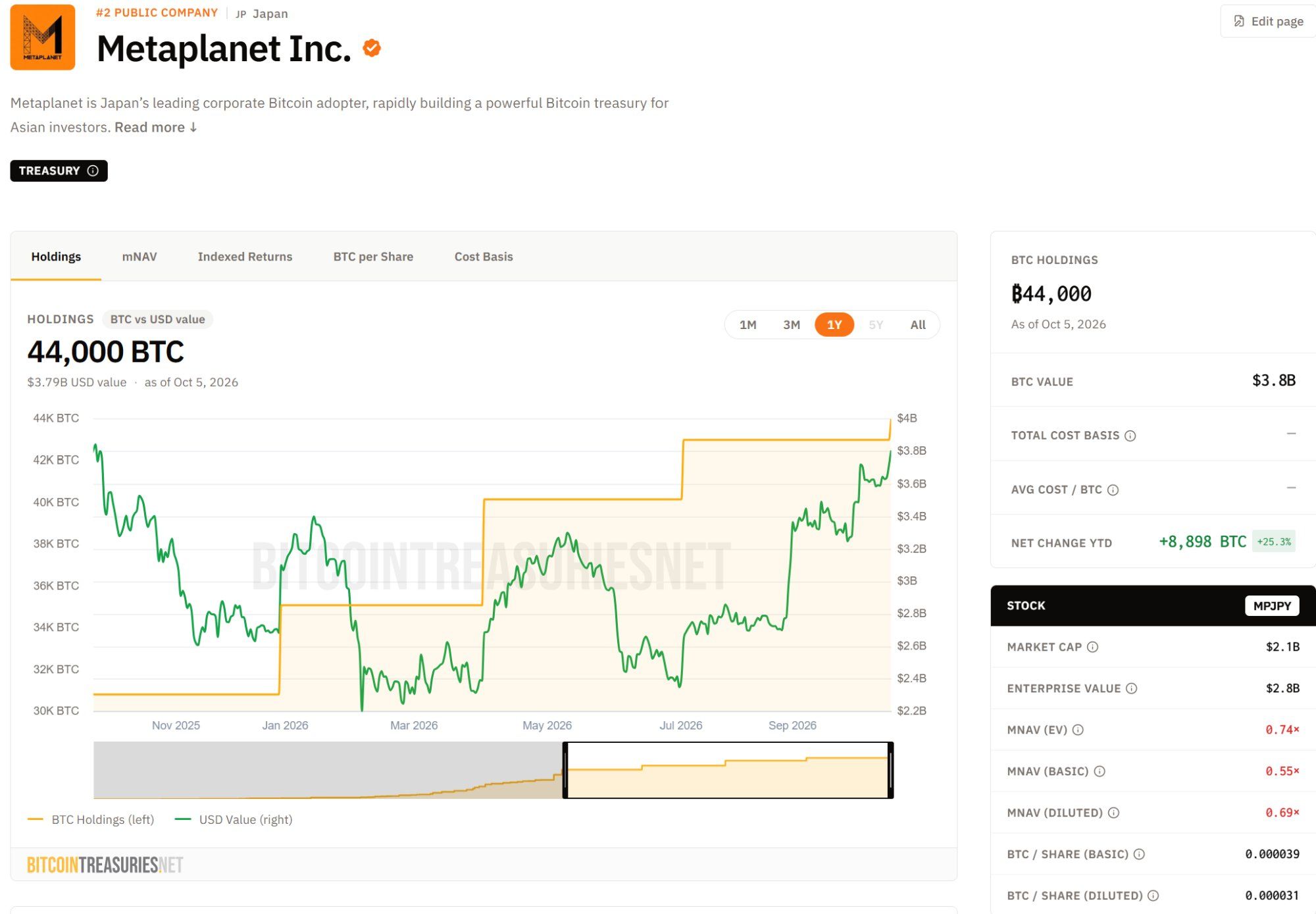Click the Metaplanet Inc. page title

point(224,49)
